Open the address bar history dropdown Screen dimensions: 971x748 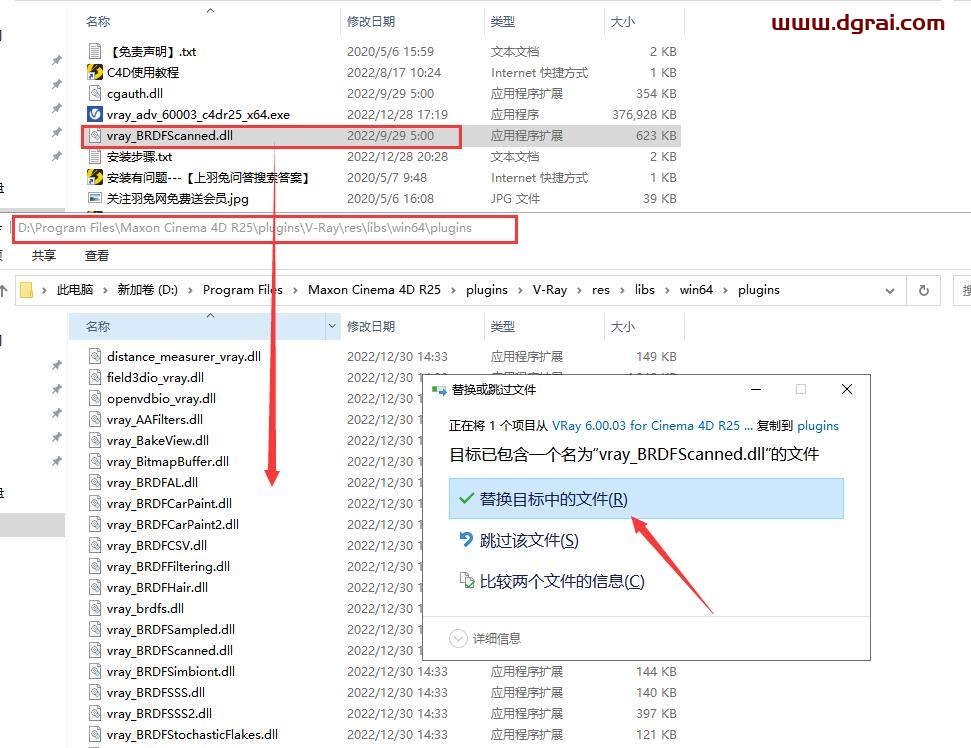pos(890,290)
